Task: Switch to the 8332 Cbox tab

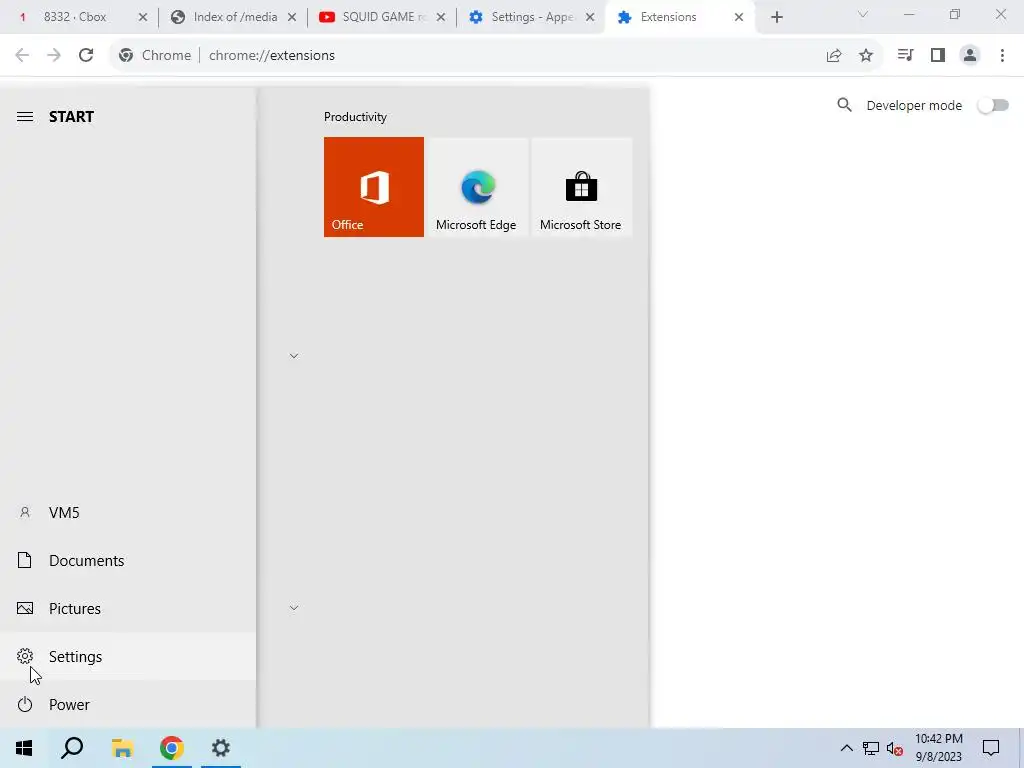Action: click(80, 17)
